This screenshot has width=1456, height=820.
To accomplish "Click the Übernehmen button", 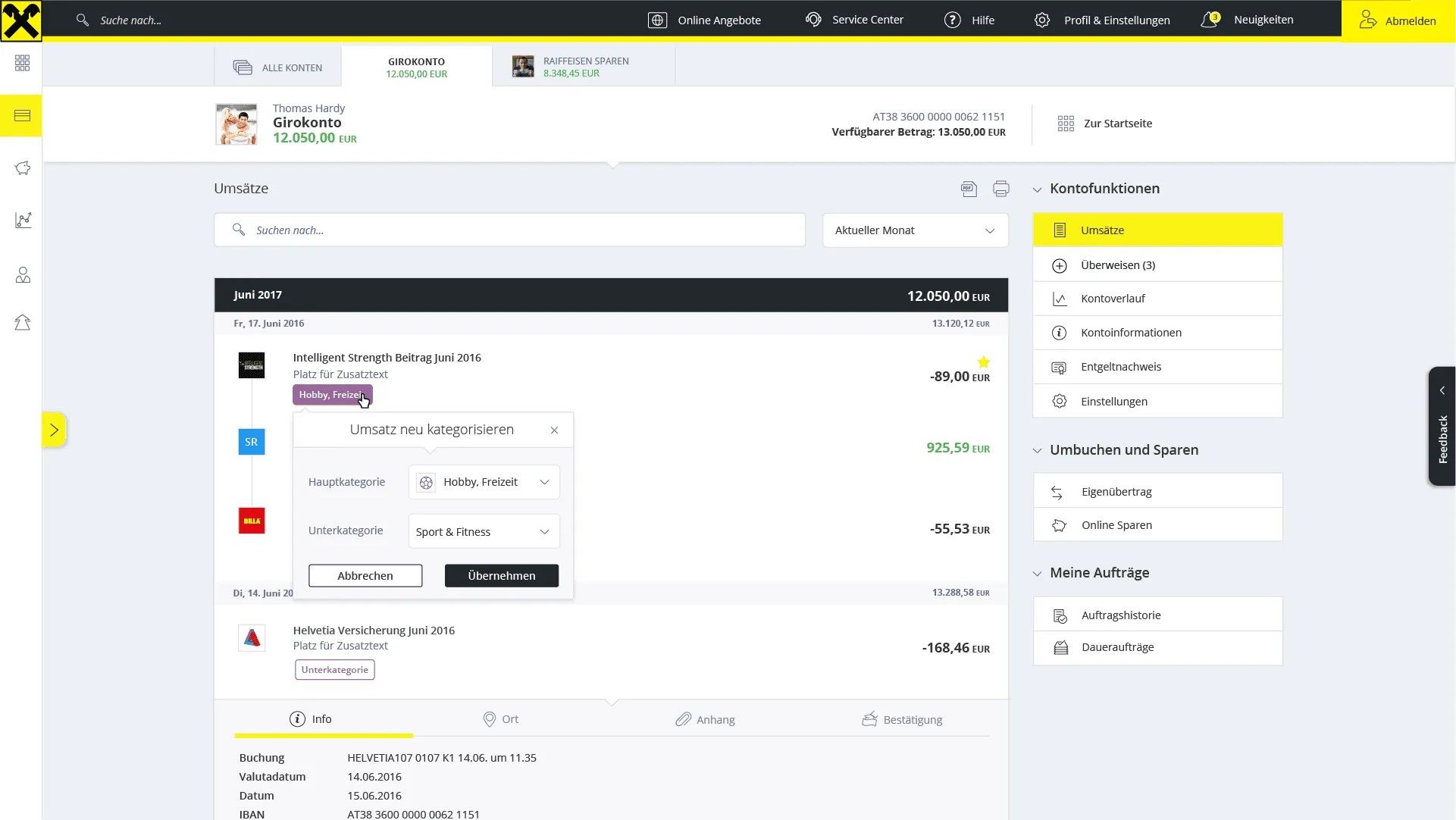I will pos(501,575).
